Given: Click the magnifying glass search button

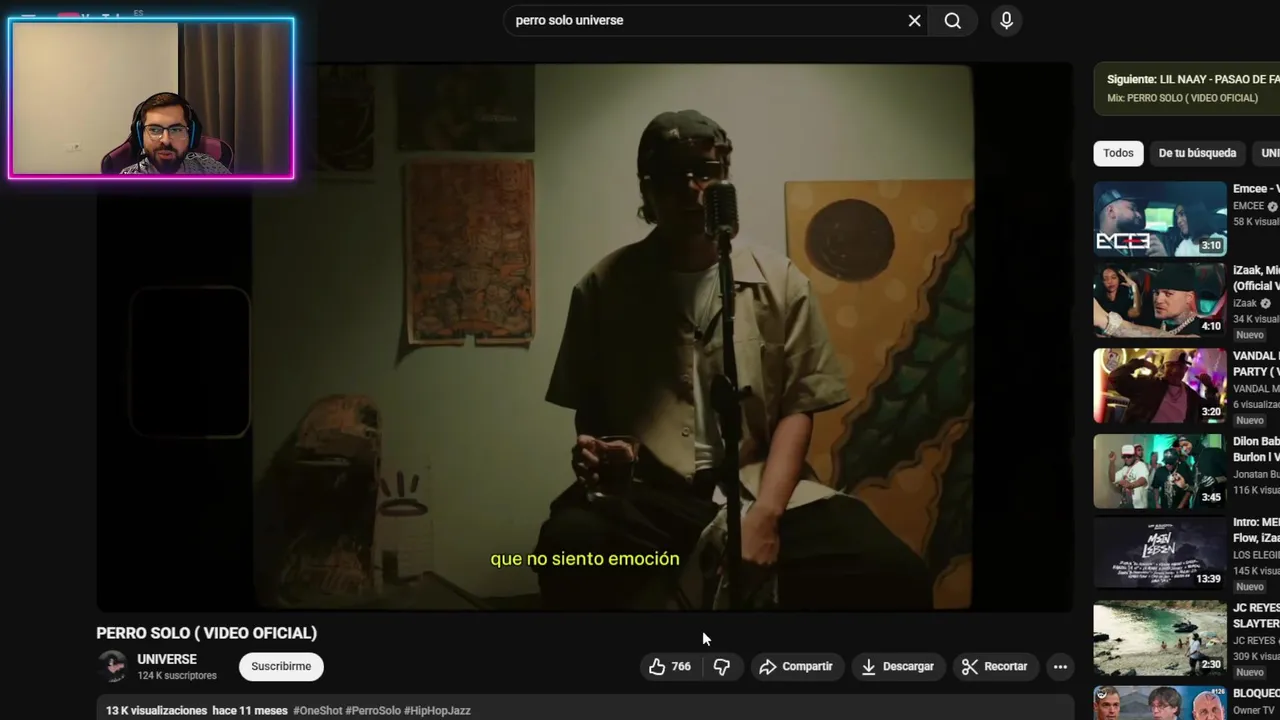Looking at the screenshot, I should (x=953, y=20).
